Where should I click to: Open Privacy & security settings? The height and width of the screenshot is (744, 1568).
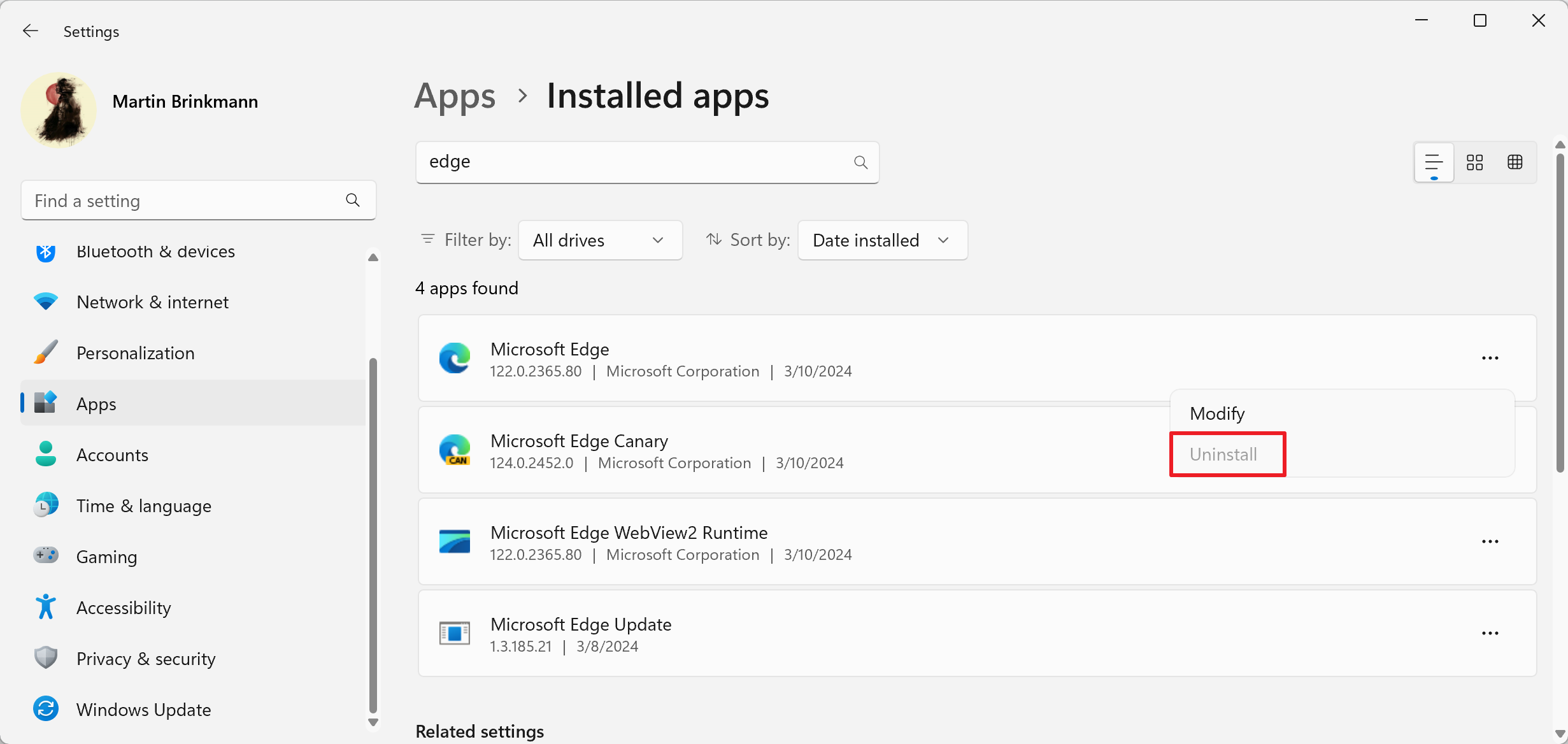pos(193,659)
